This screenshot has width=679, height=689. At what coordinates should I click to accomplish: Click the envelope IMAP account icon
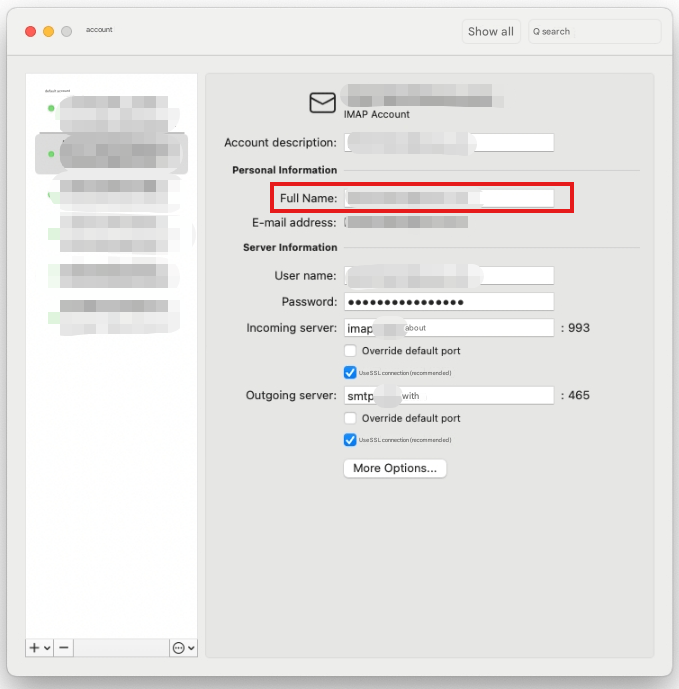pos(323,102)
